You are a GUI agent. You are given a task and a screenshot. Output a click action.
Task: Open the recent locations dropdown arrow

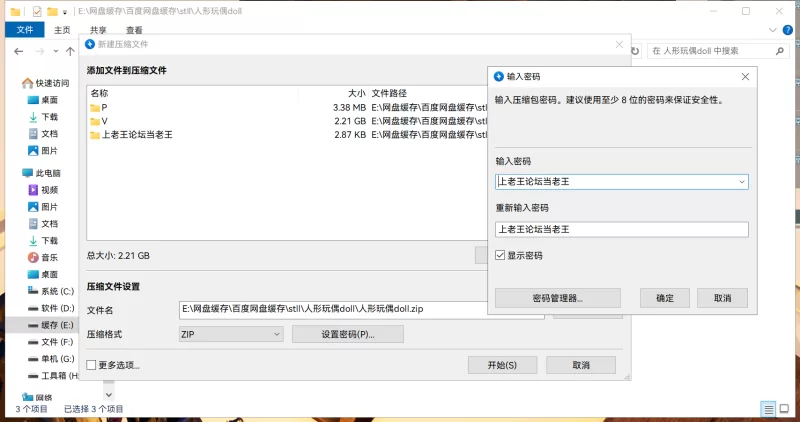(x=56, y=51)
